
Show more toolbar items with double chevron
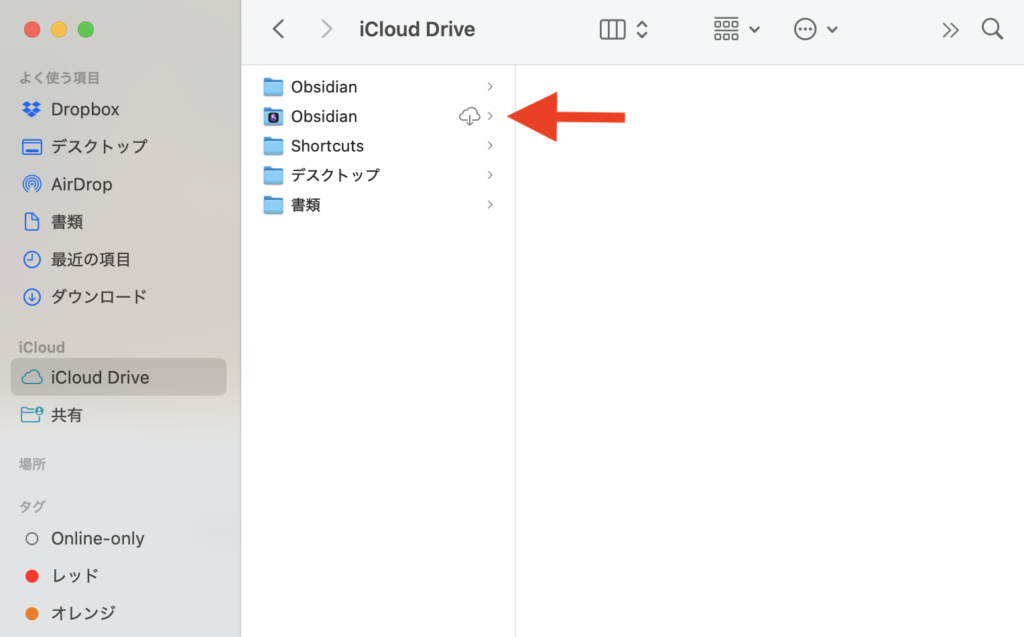coord(950,30)
